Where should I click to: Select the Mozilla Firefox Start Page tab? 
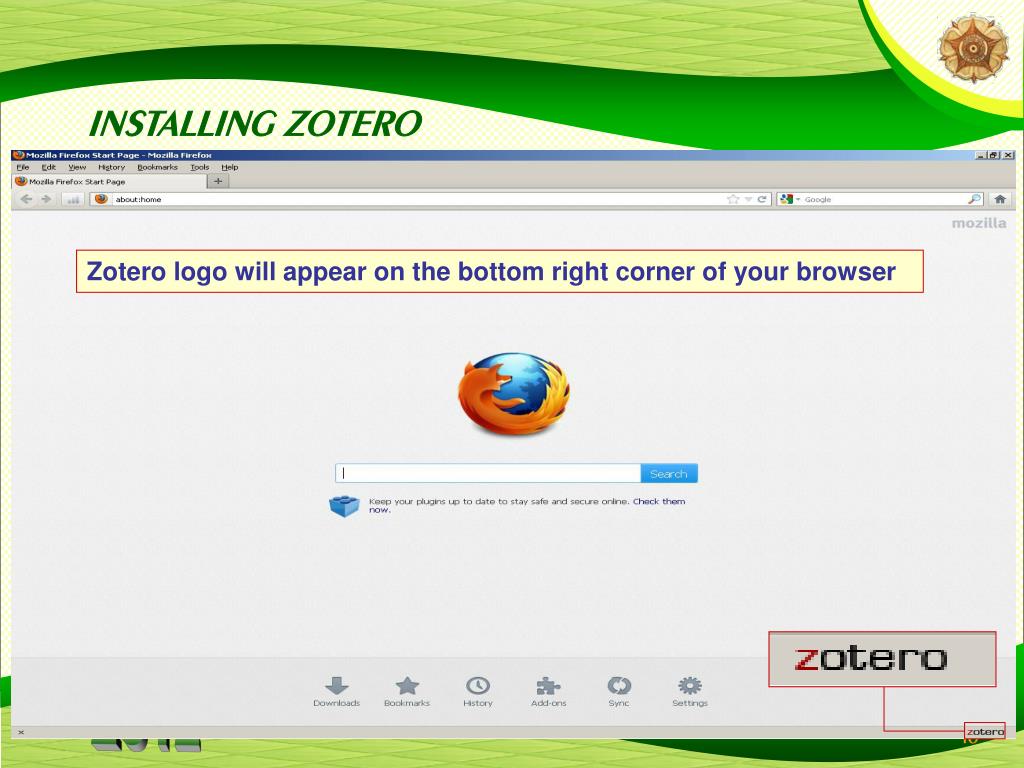[109, 182]
